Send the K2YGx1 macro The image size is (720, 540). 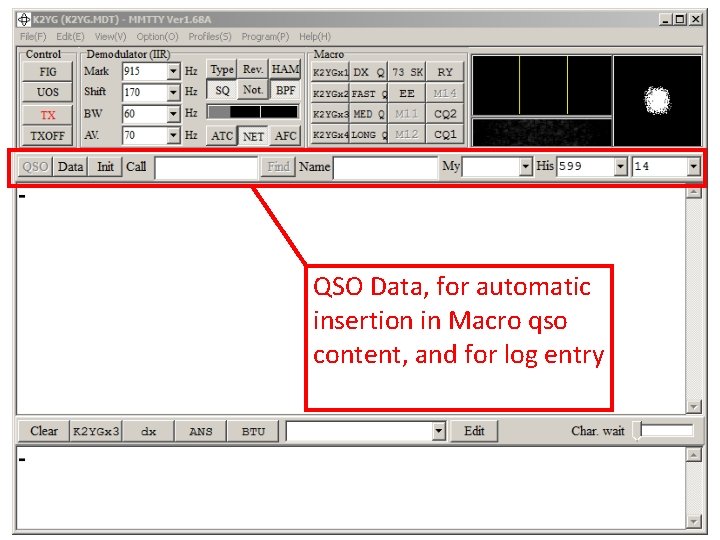[331, 73]
